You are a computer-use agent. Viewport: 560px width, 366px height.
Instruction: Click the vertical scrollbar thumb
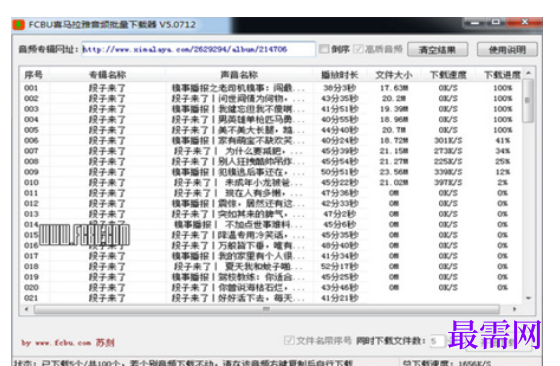click(x=528, y=101)
